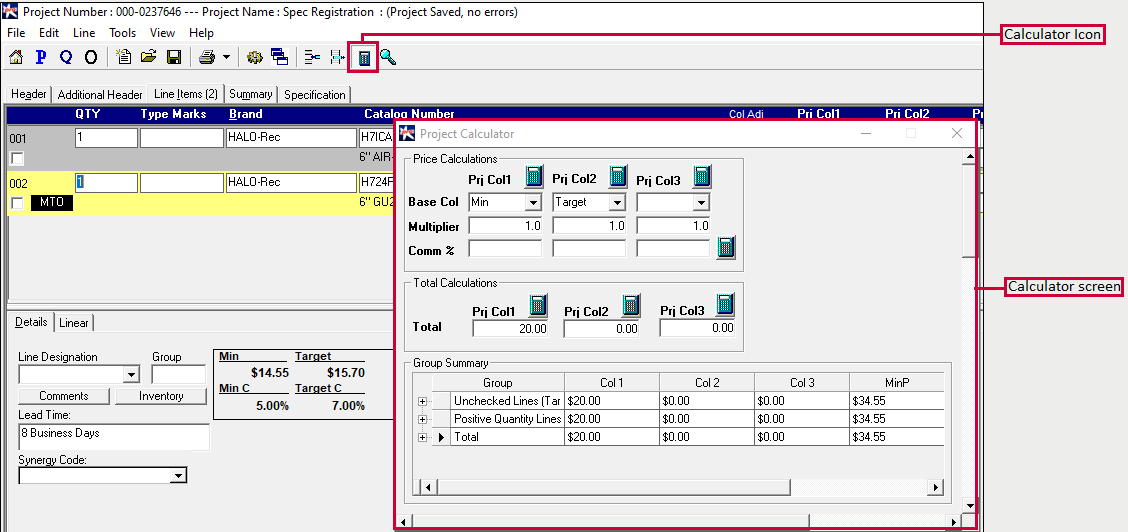Click the Home icon in the toolbar

(x=15, y=58)
